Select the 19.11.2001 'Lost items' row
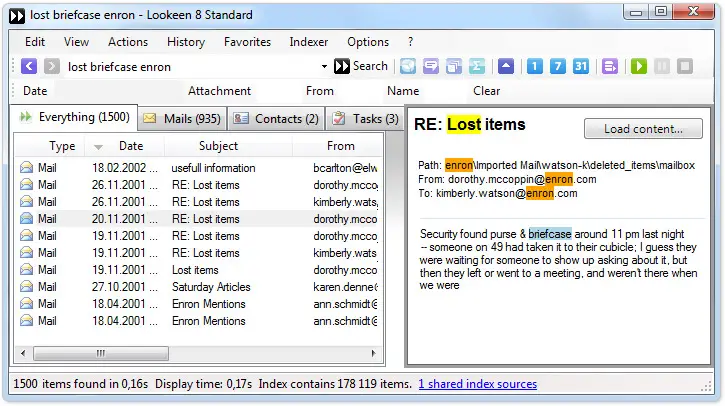This screenshot has height=406, width=725. point(199,270)
